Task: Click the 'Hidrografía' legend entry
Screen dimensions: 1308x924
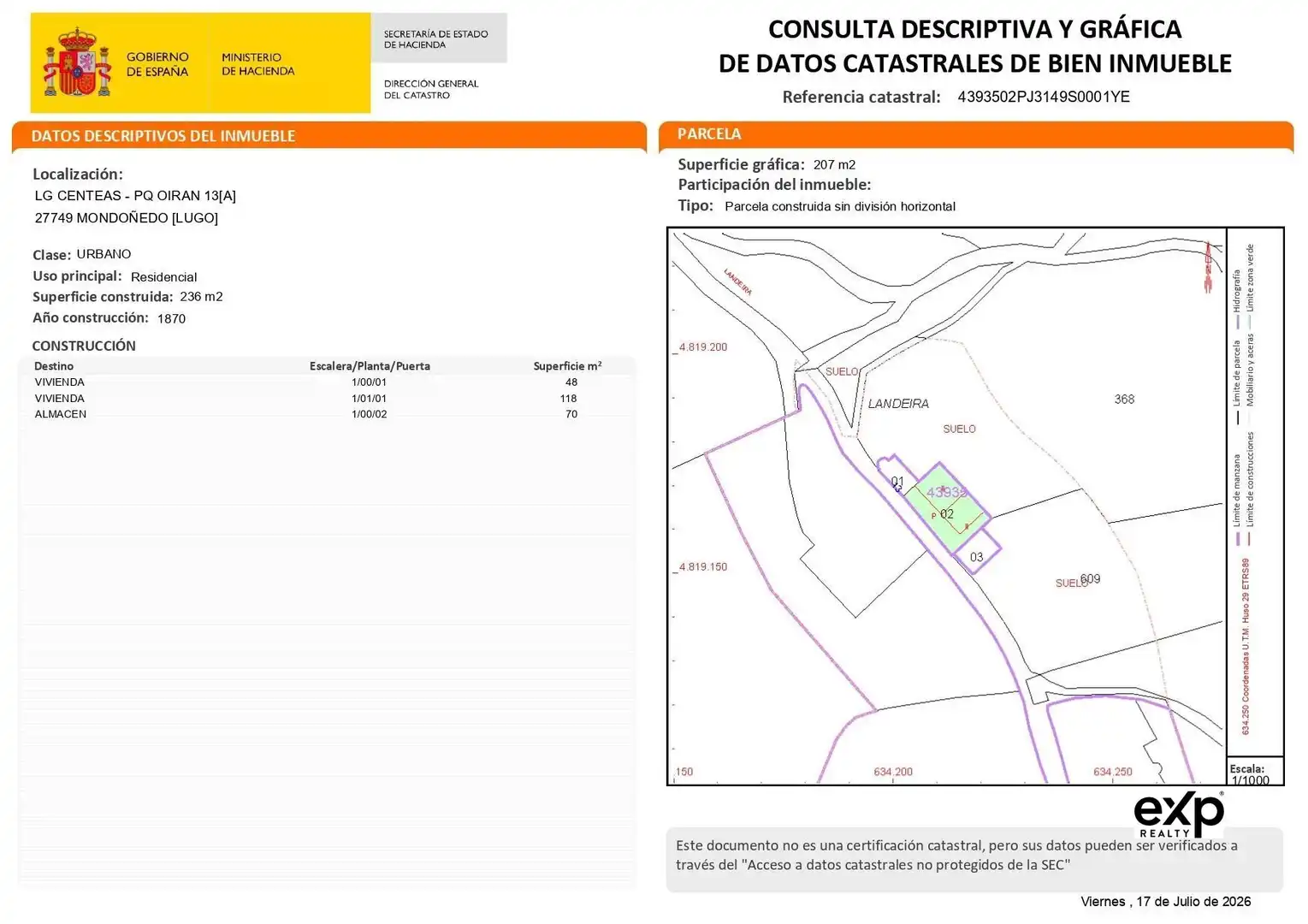Action: pos(1237,299)
